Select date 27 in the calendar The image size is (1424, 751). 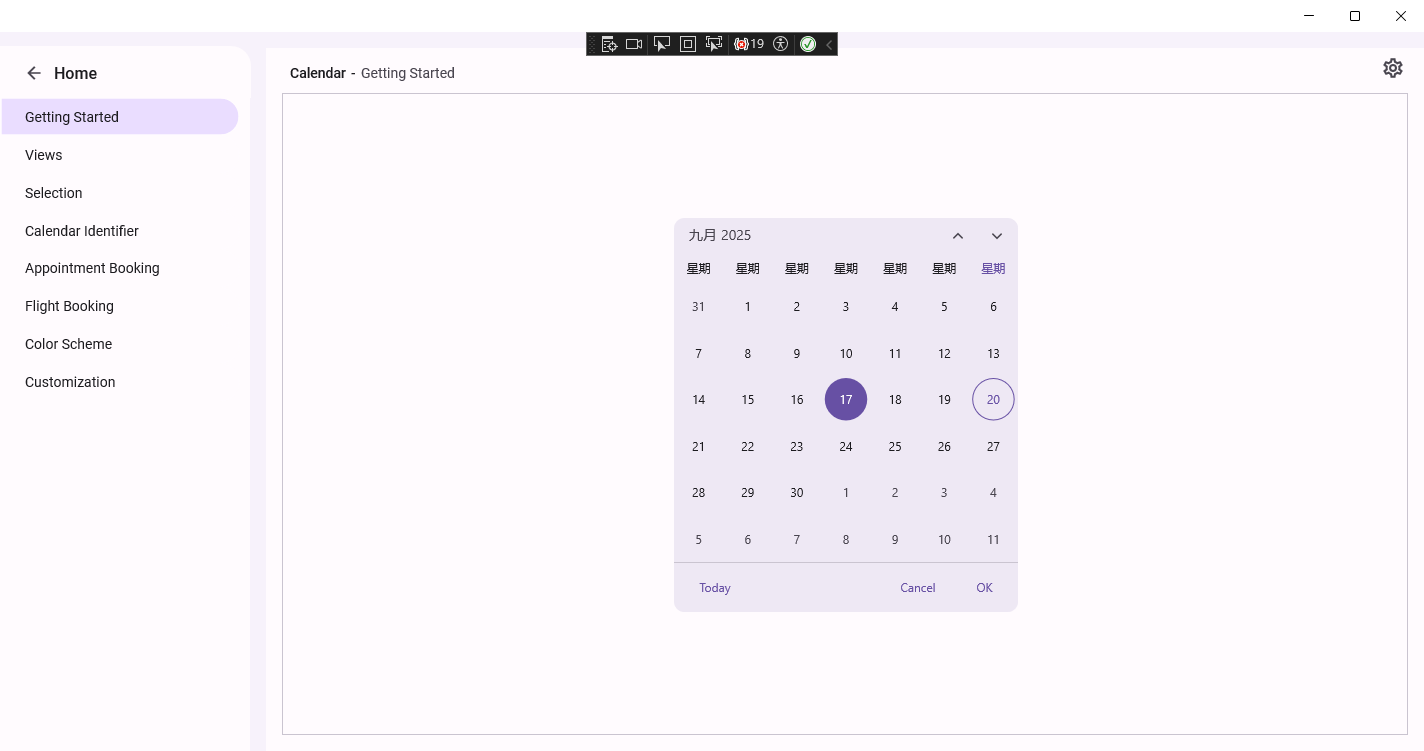pos(993,447)
